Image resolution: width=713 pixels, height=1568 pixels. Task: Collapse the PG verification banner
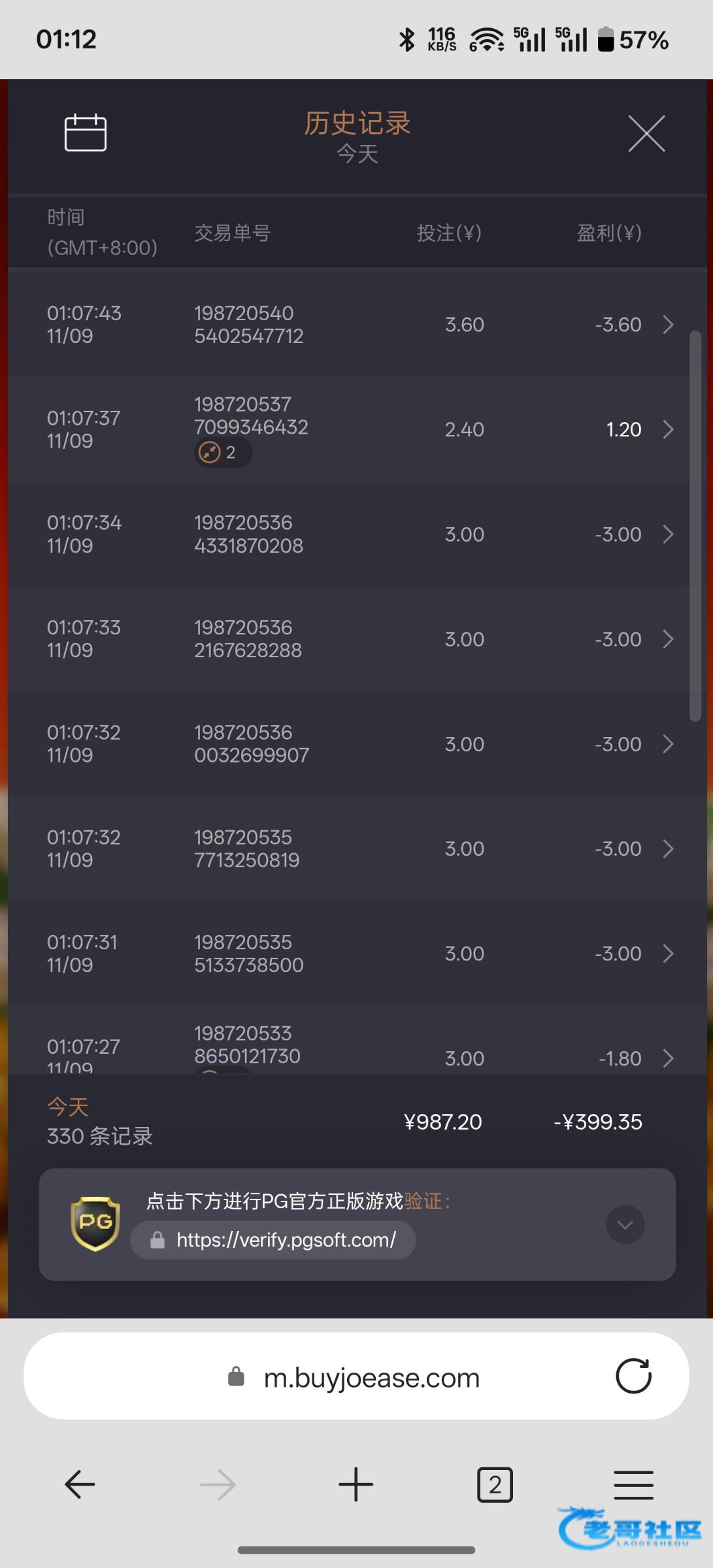[x=625, y=1224]
